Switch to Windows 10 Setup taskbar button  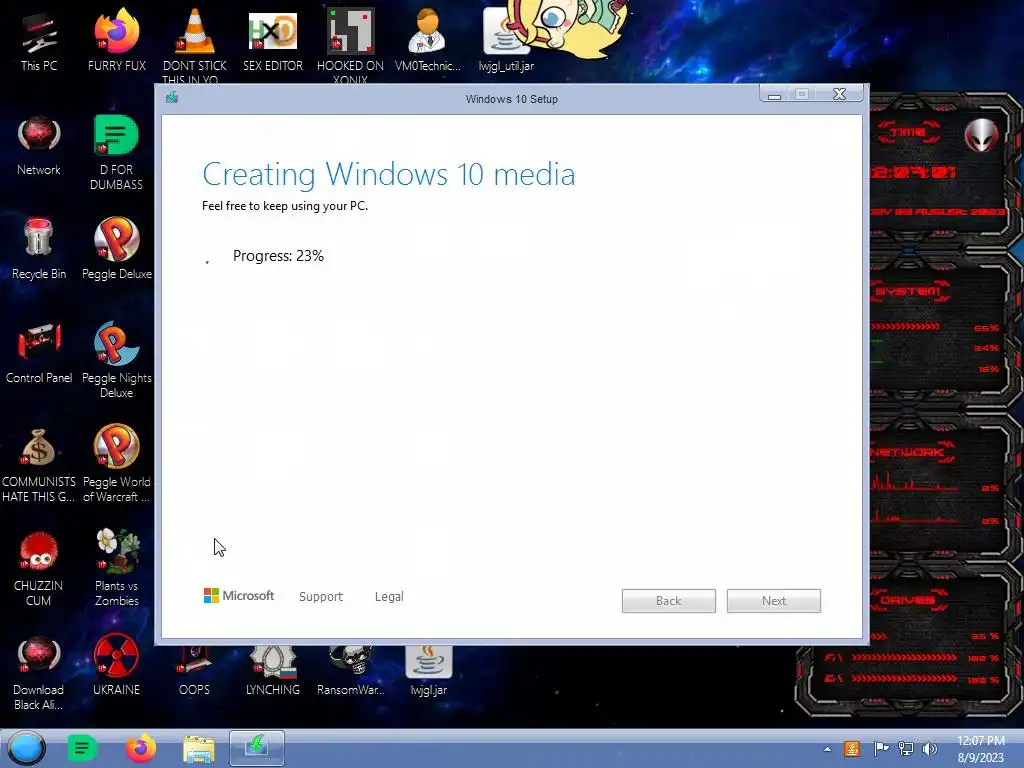point(257,748)
